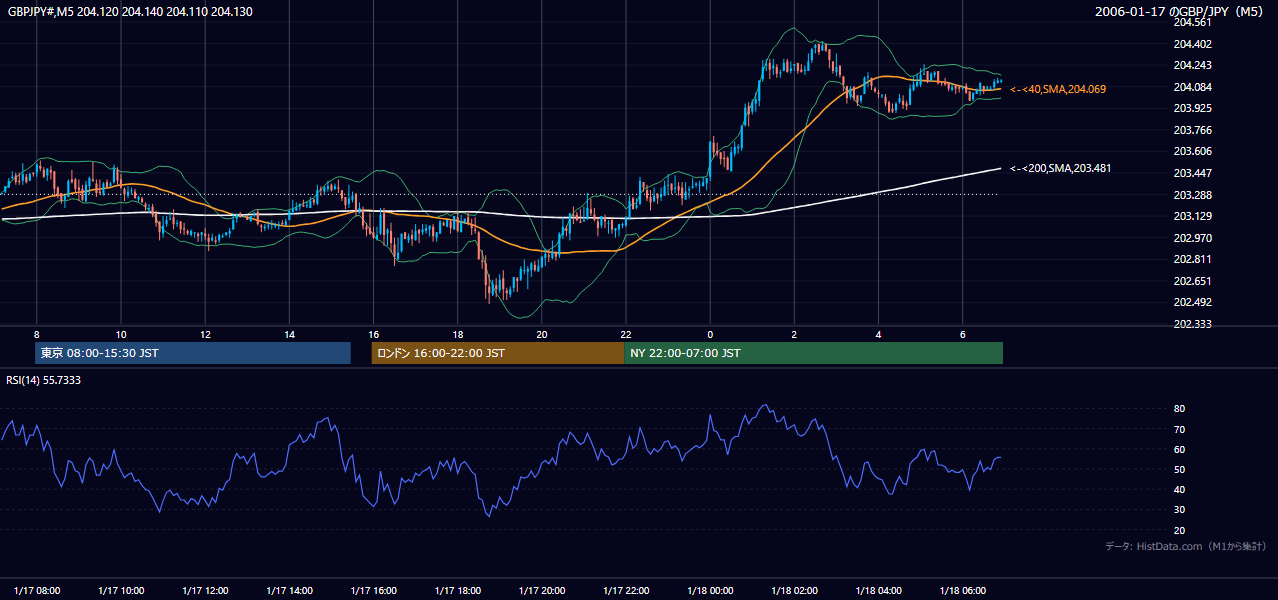Click the 2006-01-17 GBP/JPY (M5) chart title
The image size is (1278, 600).
click(1180, 11)
